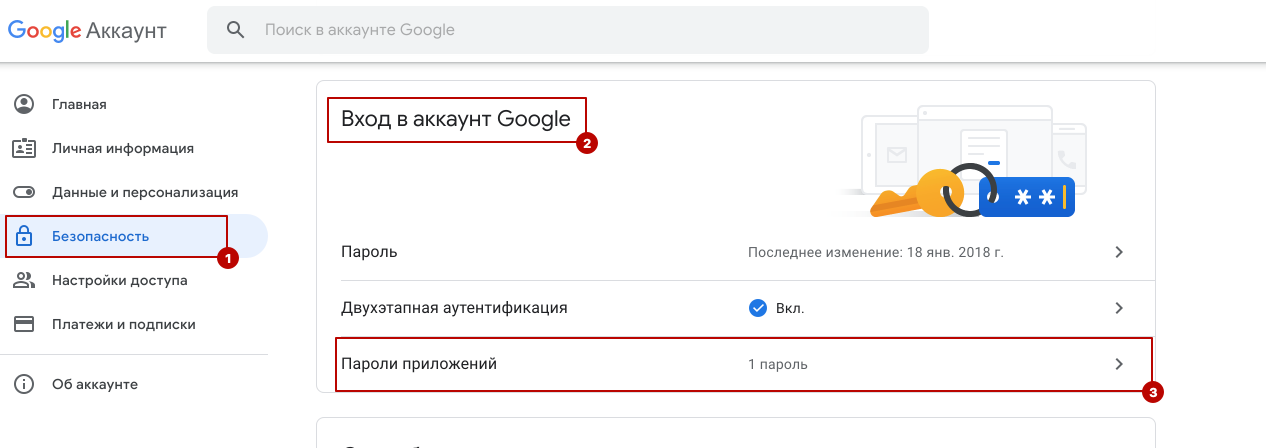
Task: Open the Безопасность menu item
Action: click(134, 236)
